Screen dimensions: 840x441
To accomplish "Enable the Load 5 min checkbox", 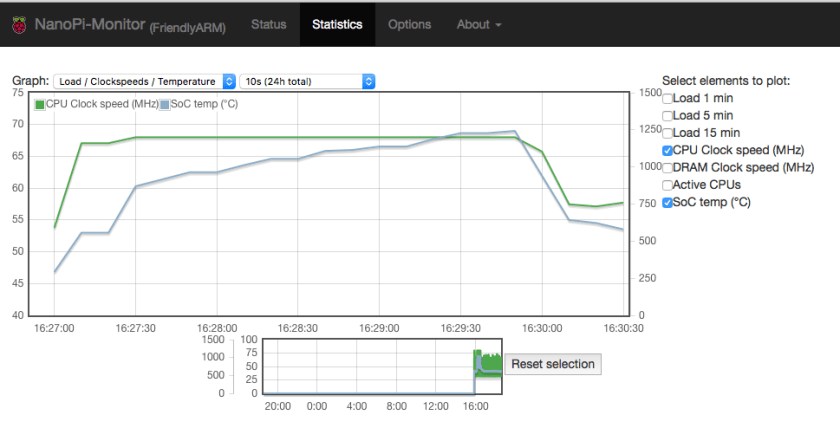I will point(667,115).
